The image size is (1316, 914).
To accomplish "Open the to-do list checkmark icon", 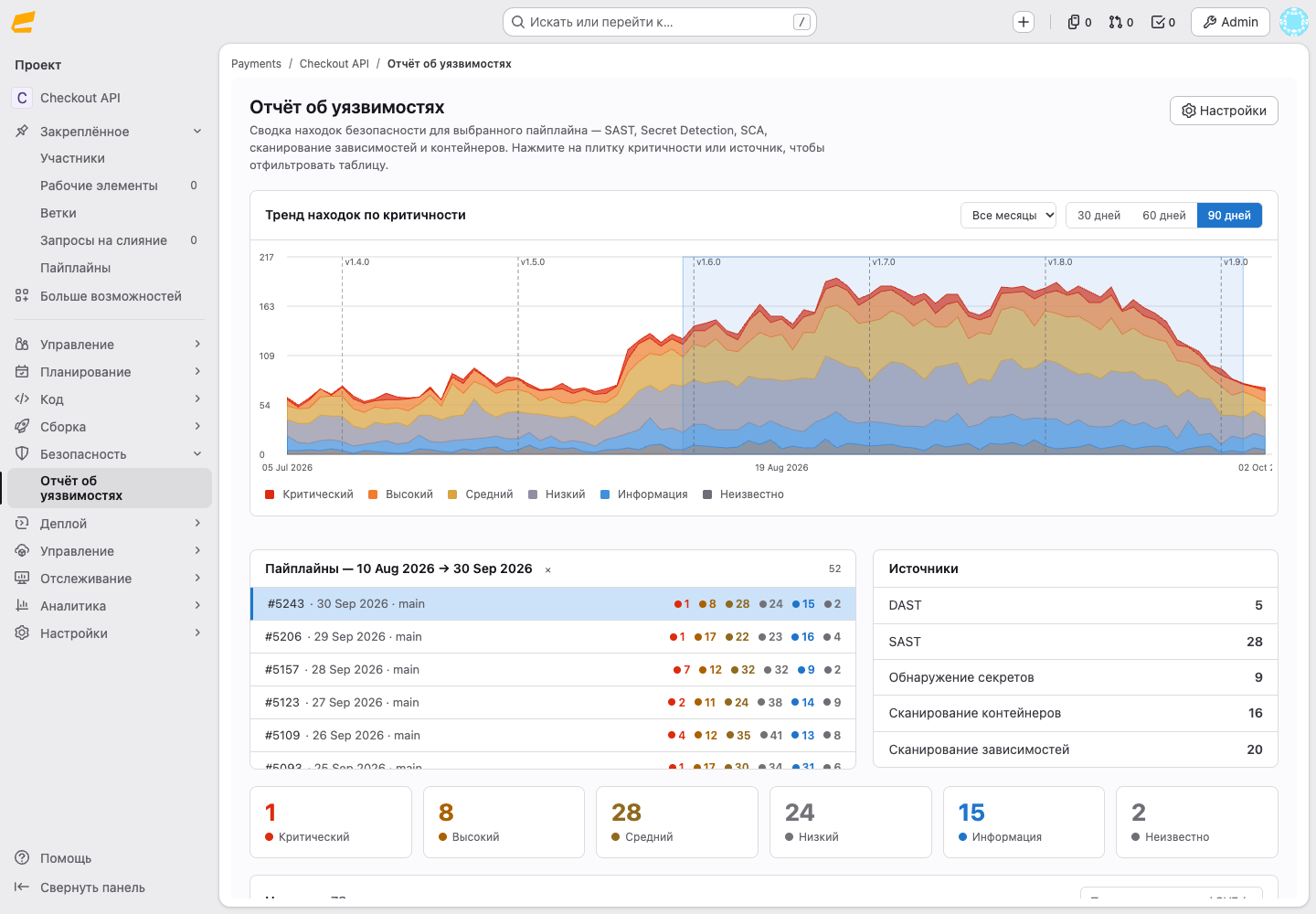I will click(x=1162, y=22).
